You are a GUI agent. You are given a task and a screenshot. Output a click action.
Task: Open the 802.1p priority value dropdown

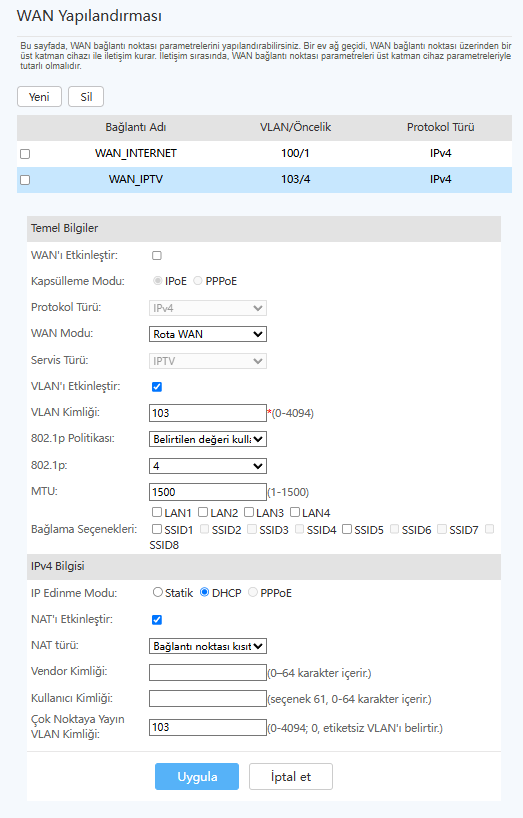208,466
